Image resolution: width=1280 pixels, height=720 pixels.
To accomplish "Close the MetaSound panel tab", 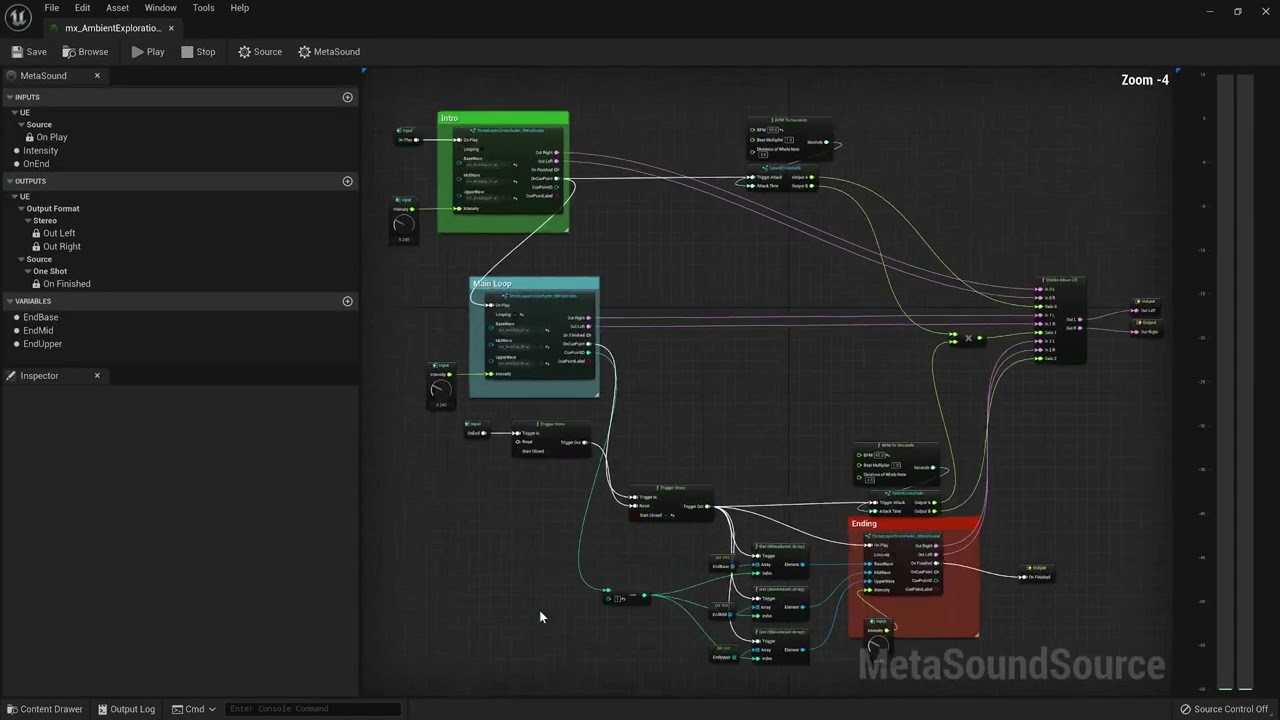I will pos(97,76).
